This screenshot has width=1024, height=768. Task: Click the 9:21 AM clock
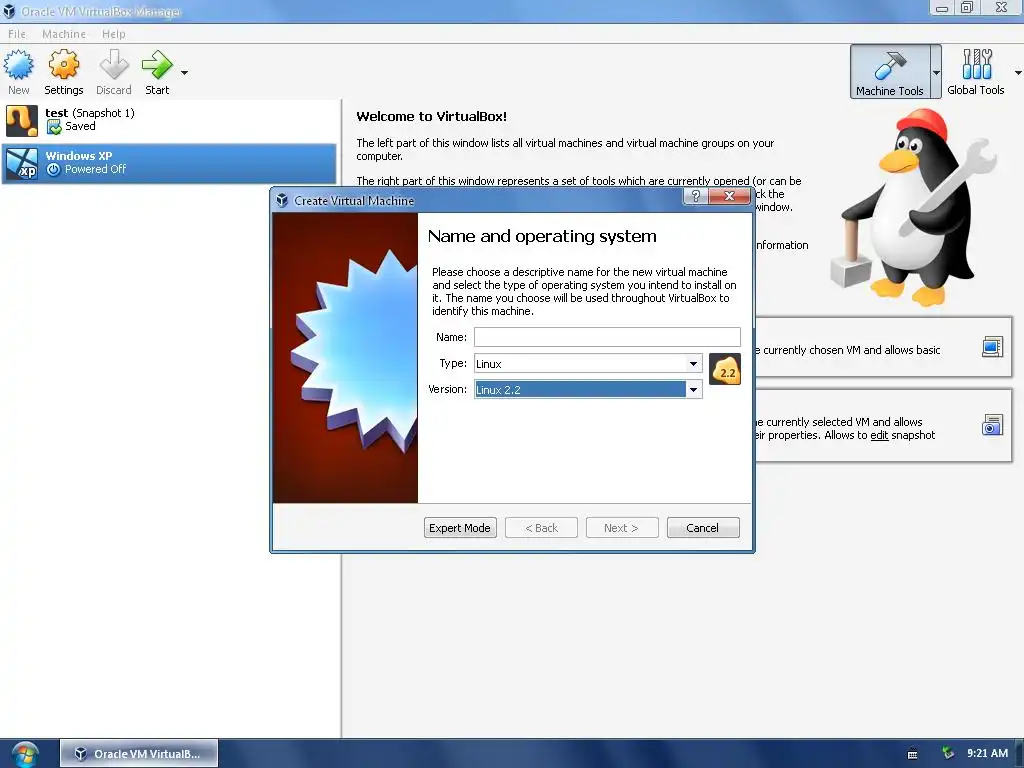click(987, 753)
